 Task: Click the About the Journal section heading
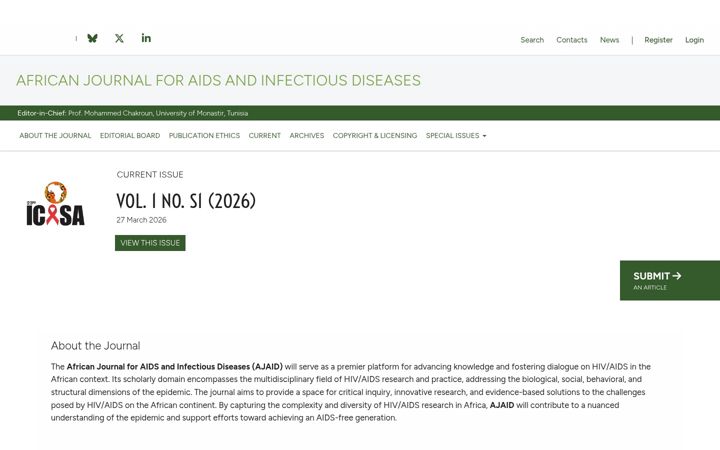pos(96,346)
